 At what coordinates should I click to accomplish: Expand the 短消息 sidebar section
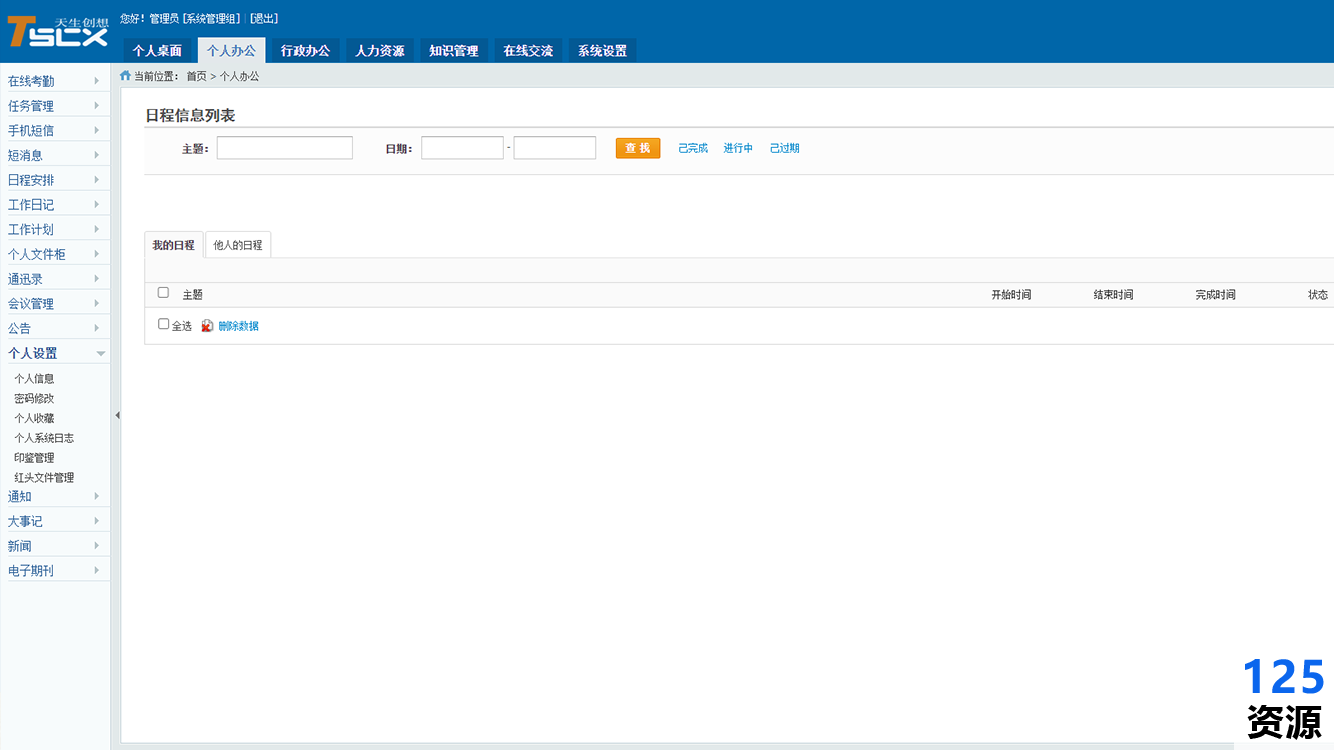pos(55,155)
